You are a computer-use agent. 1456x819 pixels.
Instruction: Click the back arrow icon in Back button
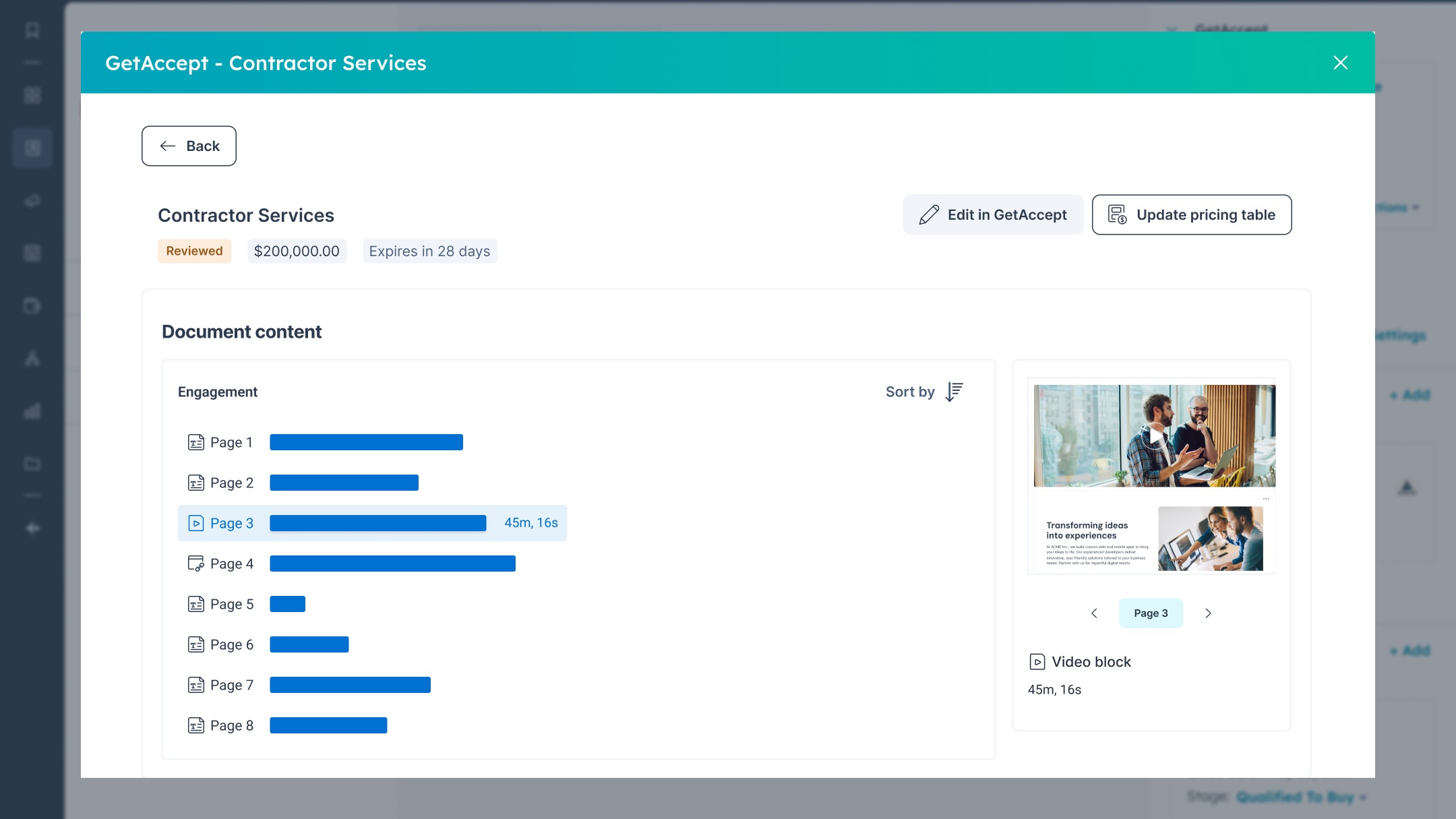click(x=168, y=146)
